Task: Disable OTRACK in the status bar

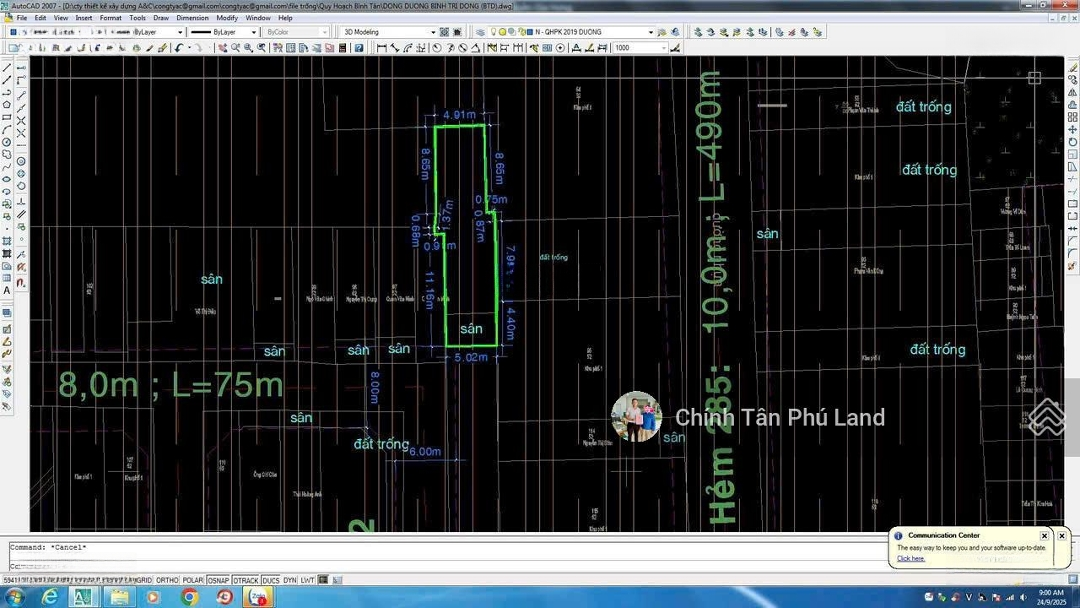Action: 245,580
